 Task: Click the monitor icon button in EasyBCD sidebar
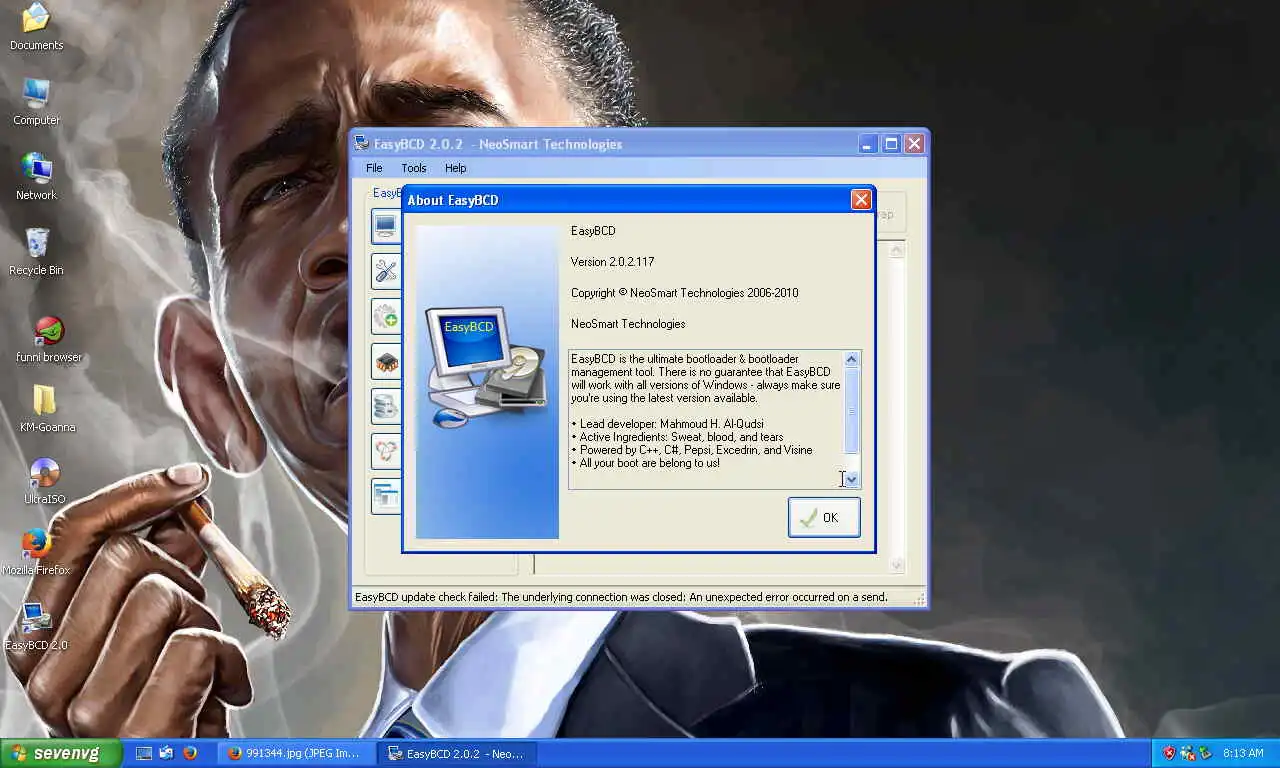[386, 226]
